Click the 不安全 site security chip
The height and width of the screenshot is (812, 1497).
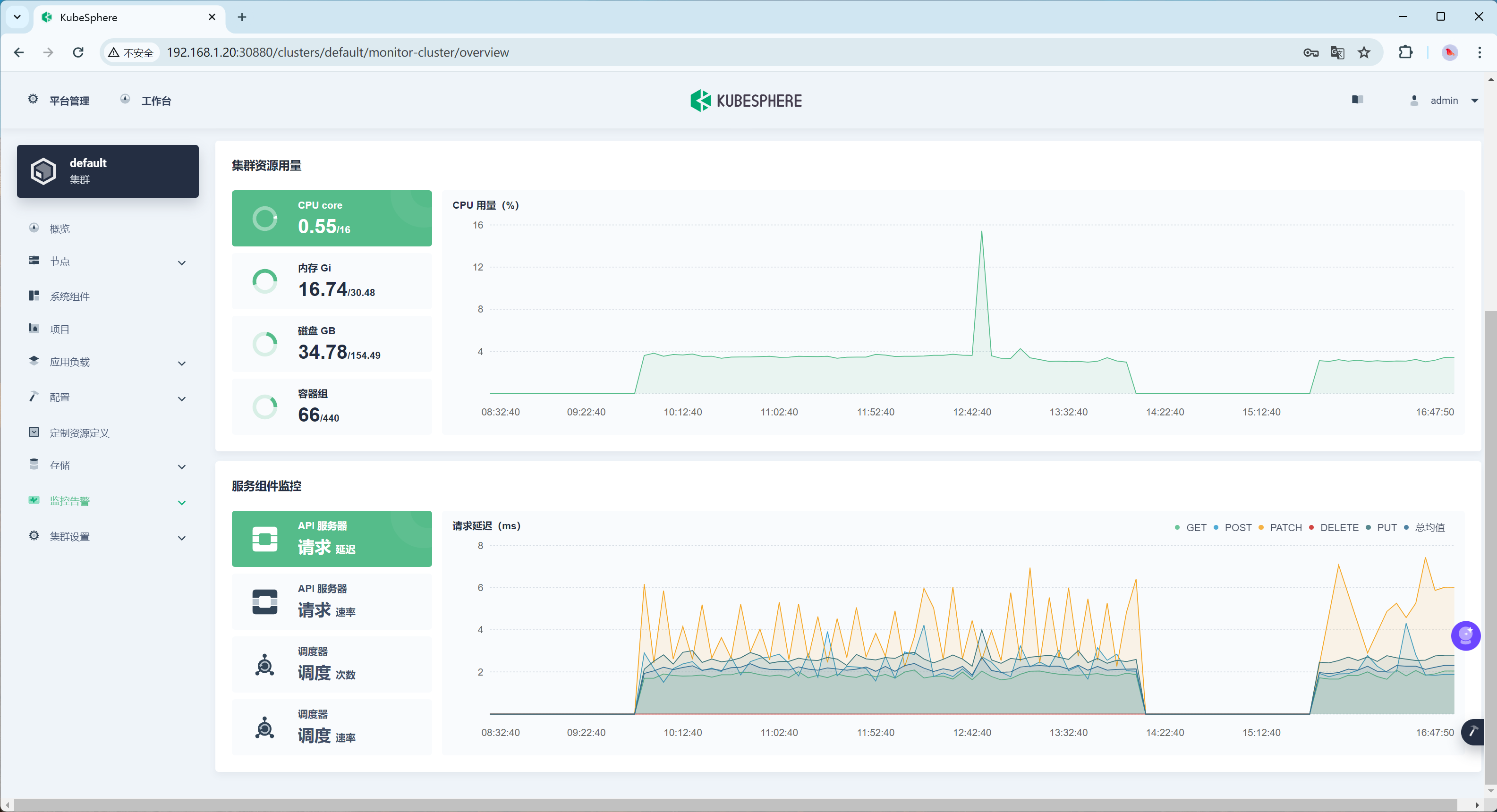(131, 52)
